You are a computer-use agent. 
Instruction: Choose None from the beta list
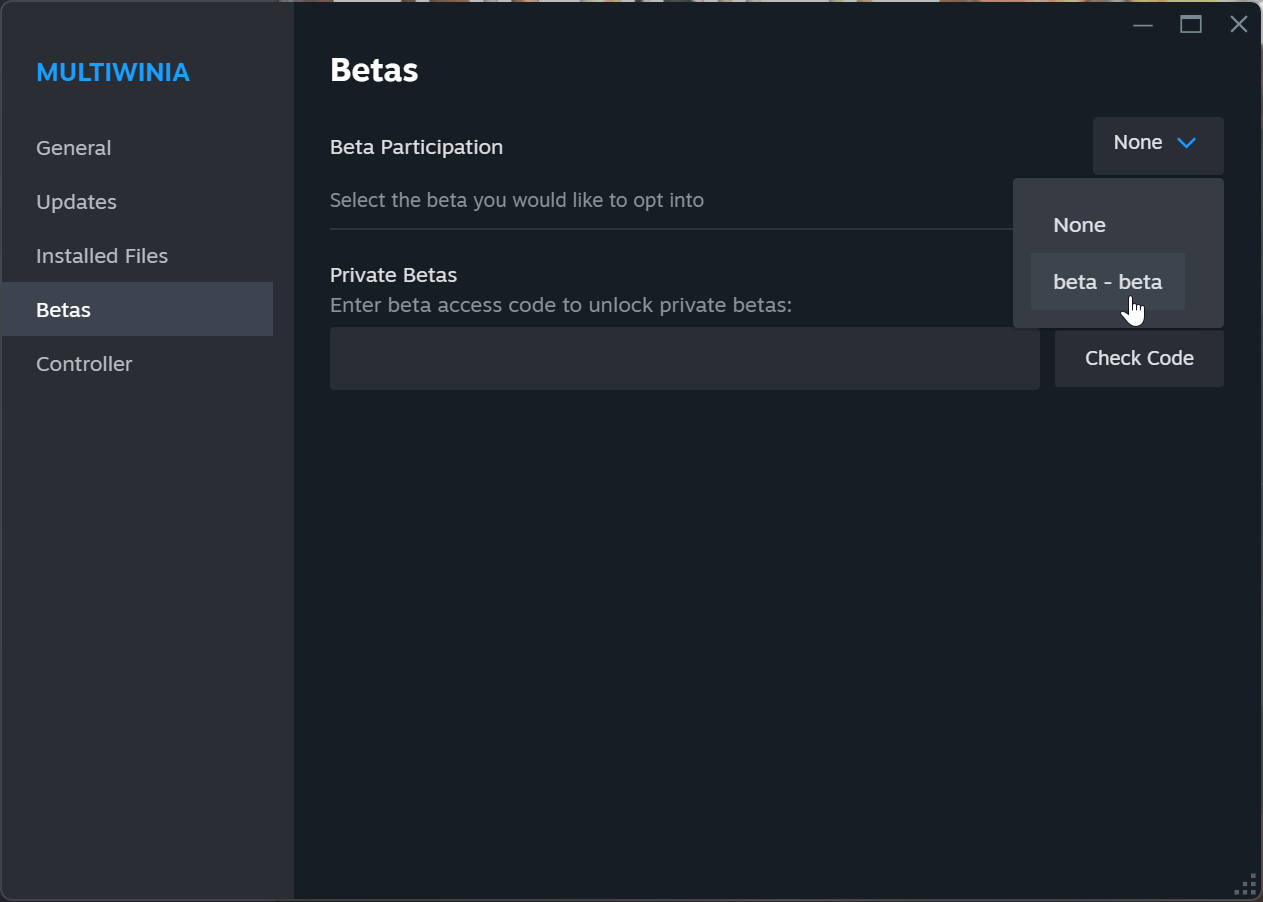(1079, 226)
